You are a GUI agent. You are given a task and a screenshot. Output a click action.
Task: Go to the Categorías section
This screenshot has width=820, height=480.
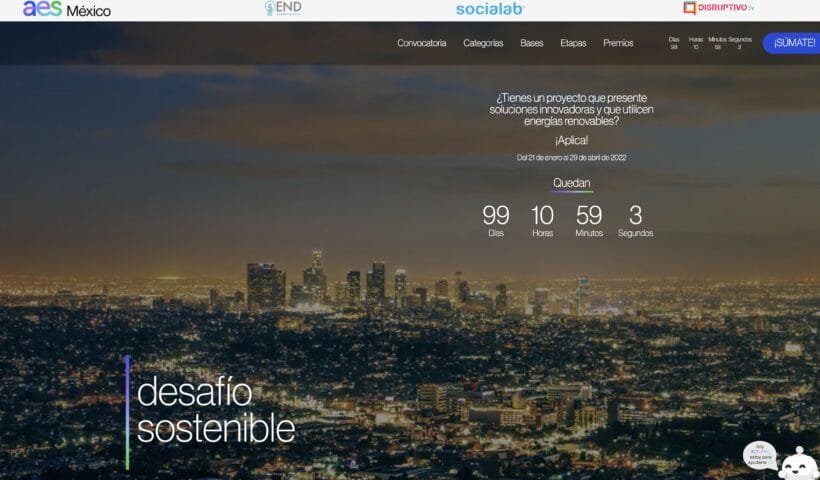coord(483,43)
